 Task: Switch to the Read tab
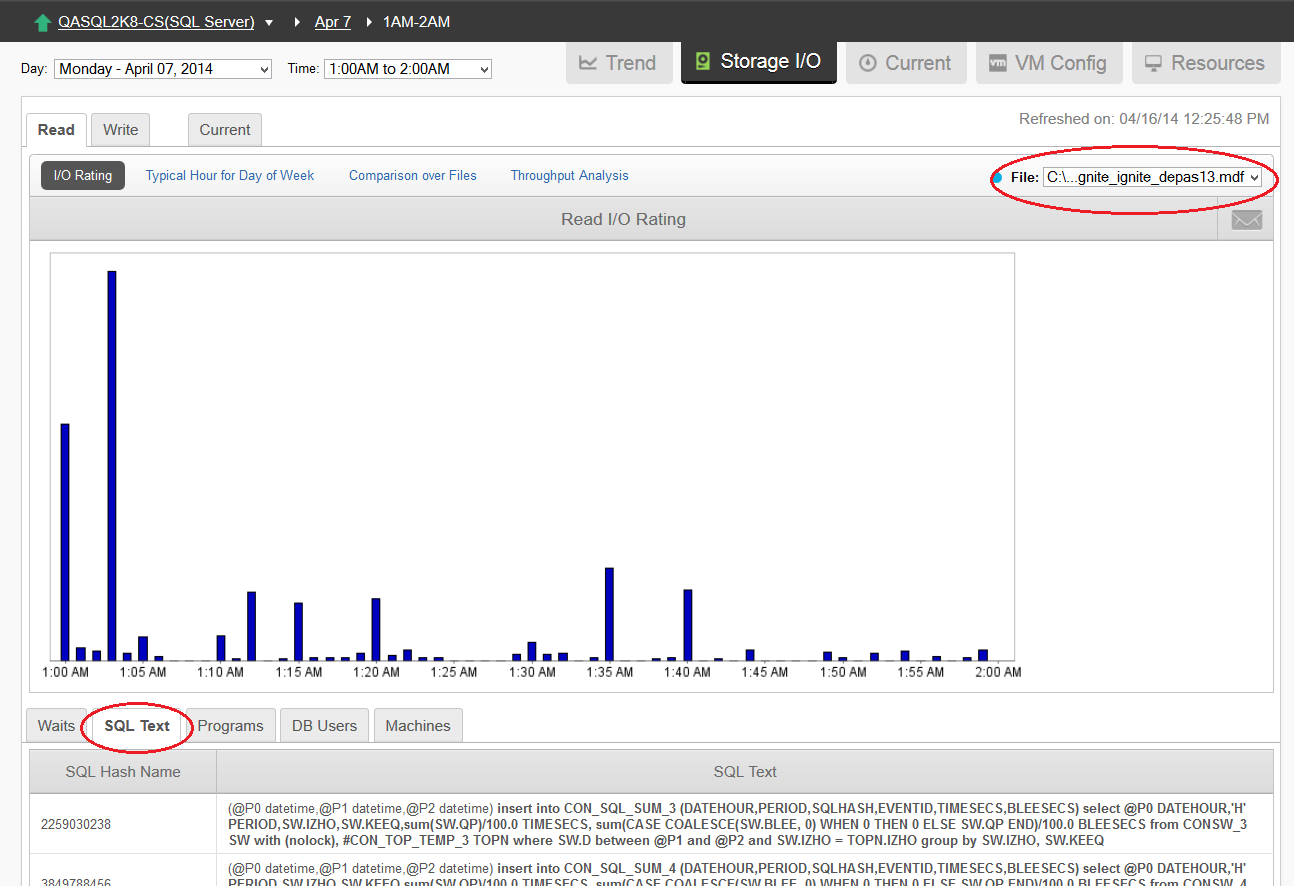56,130
